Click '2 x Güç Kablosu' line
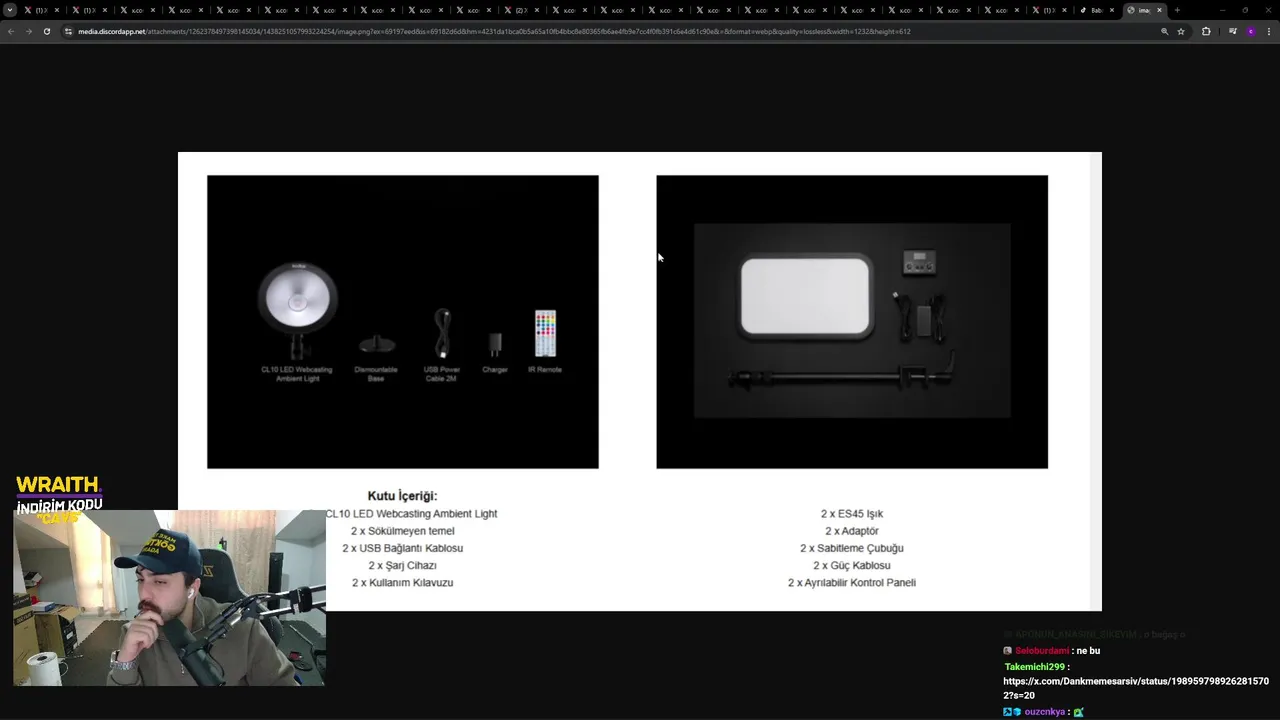The width and height of the screenshot is (1280, 720). coord(852,565)
